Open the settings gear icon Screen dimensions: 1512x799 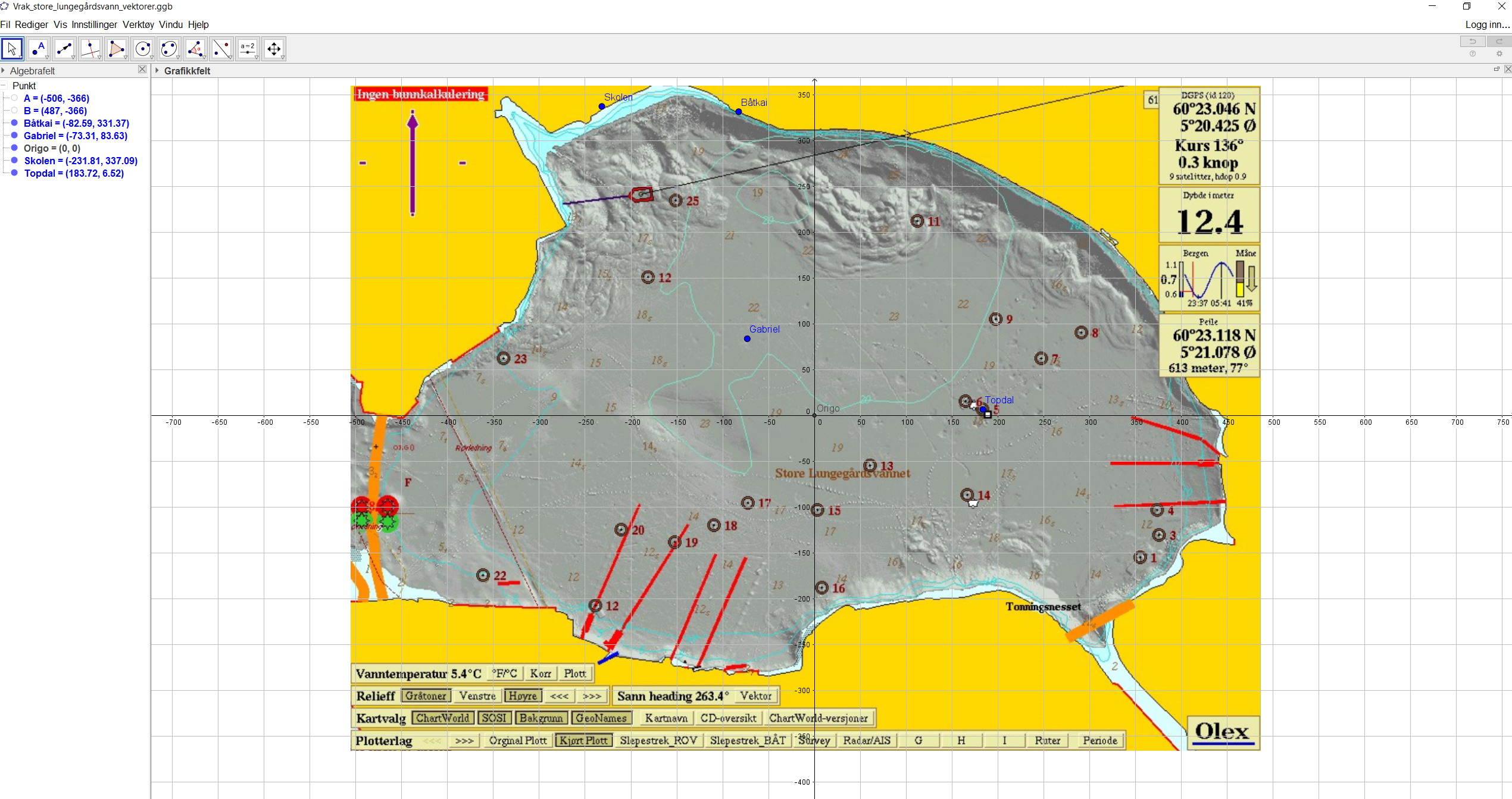coord(1499,54)
